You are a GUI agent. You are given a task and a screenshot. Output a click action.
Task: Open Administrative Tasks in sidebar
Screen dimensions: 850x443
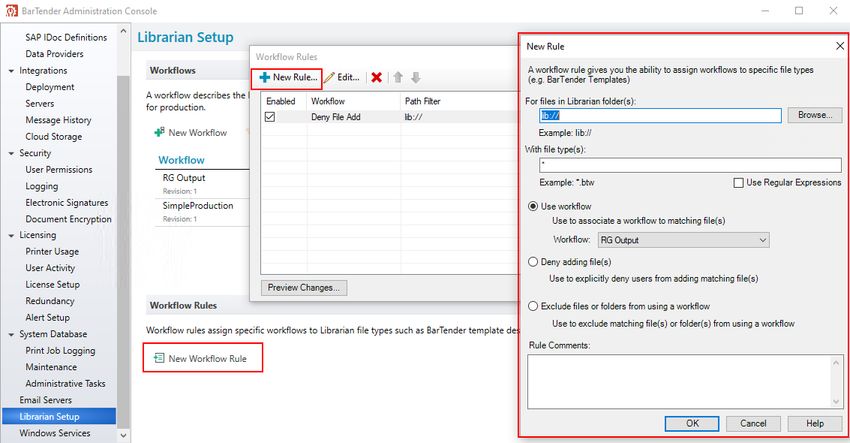[65, 383]
